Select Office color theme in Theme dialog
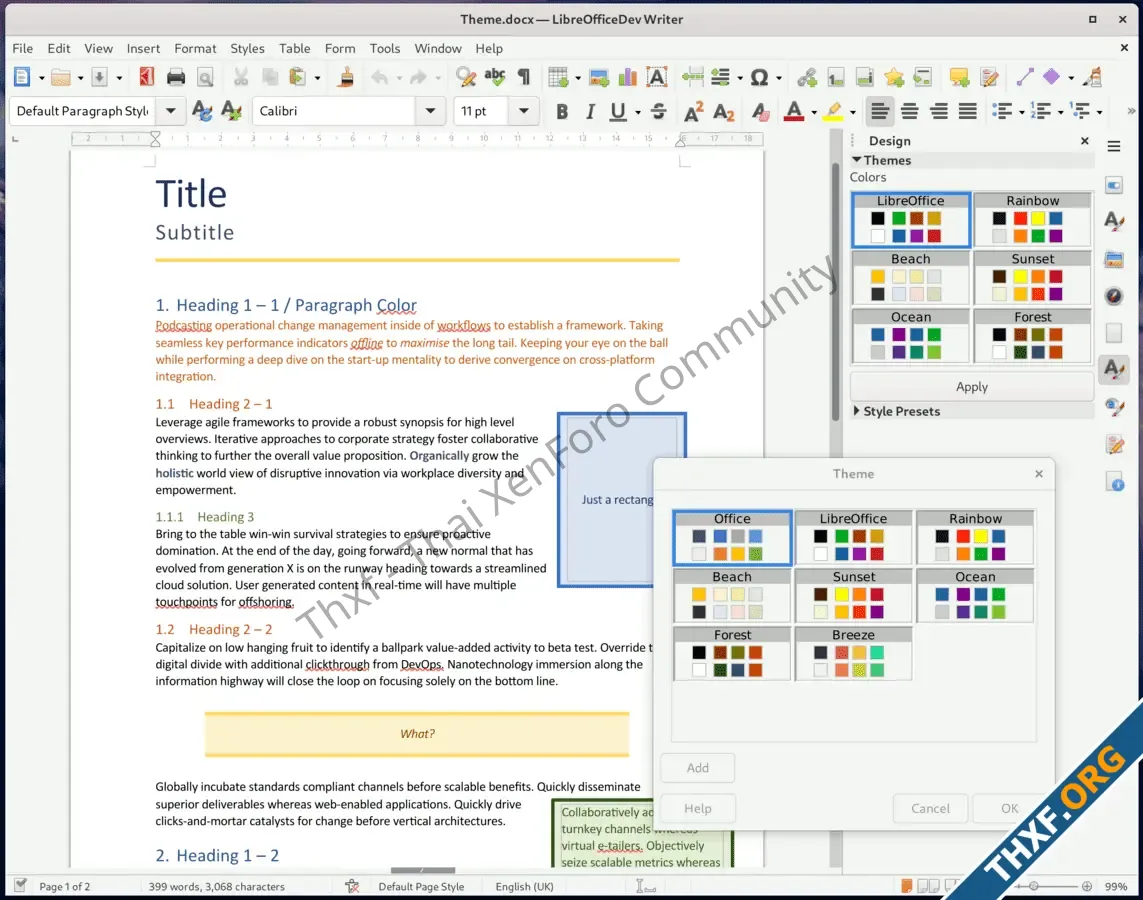 coord(732,538)
